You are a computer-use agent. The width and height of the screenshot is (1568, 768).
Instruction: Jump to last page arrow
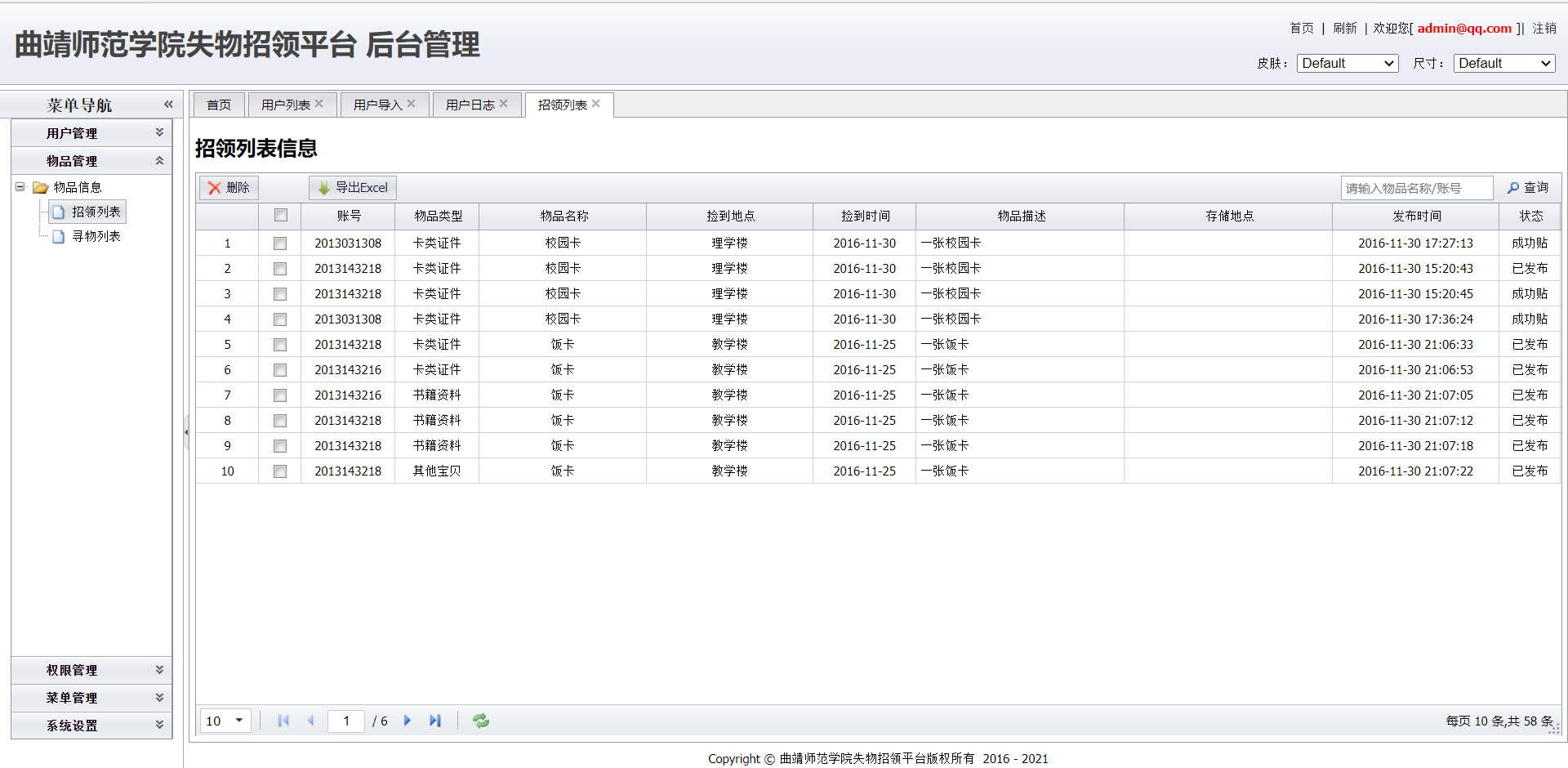click(435, 721)
